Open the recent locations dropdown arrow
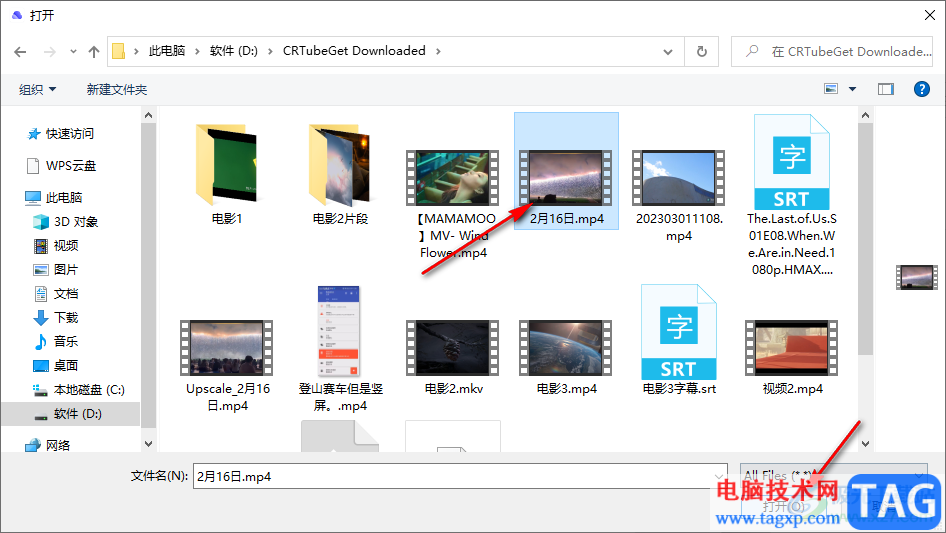 [x=73, y=52]
